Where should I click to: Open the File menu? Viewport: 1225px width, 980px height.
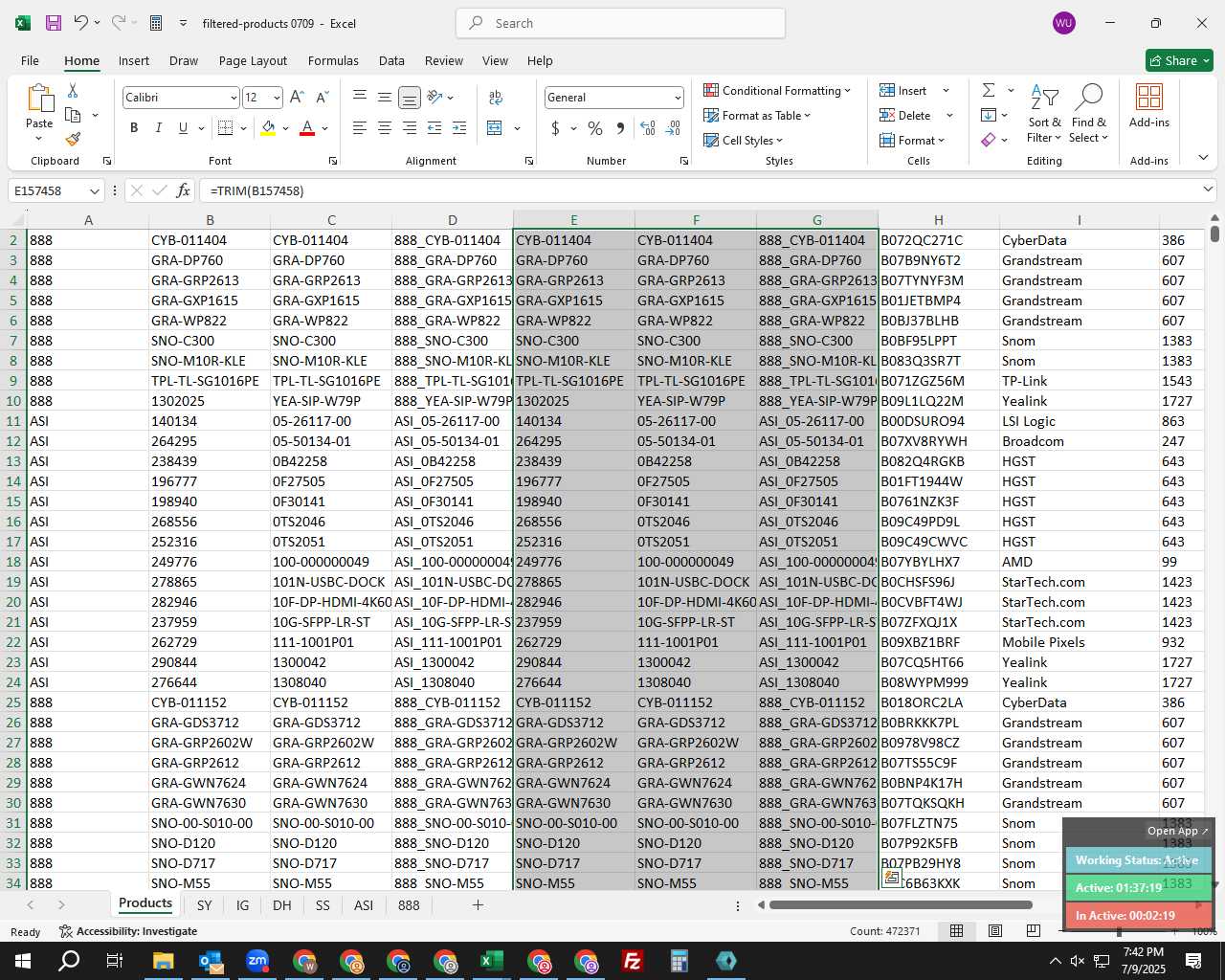(31, 60)
